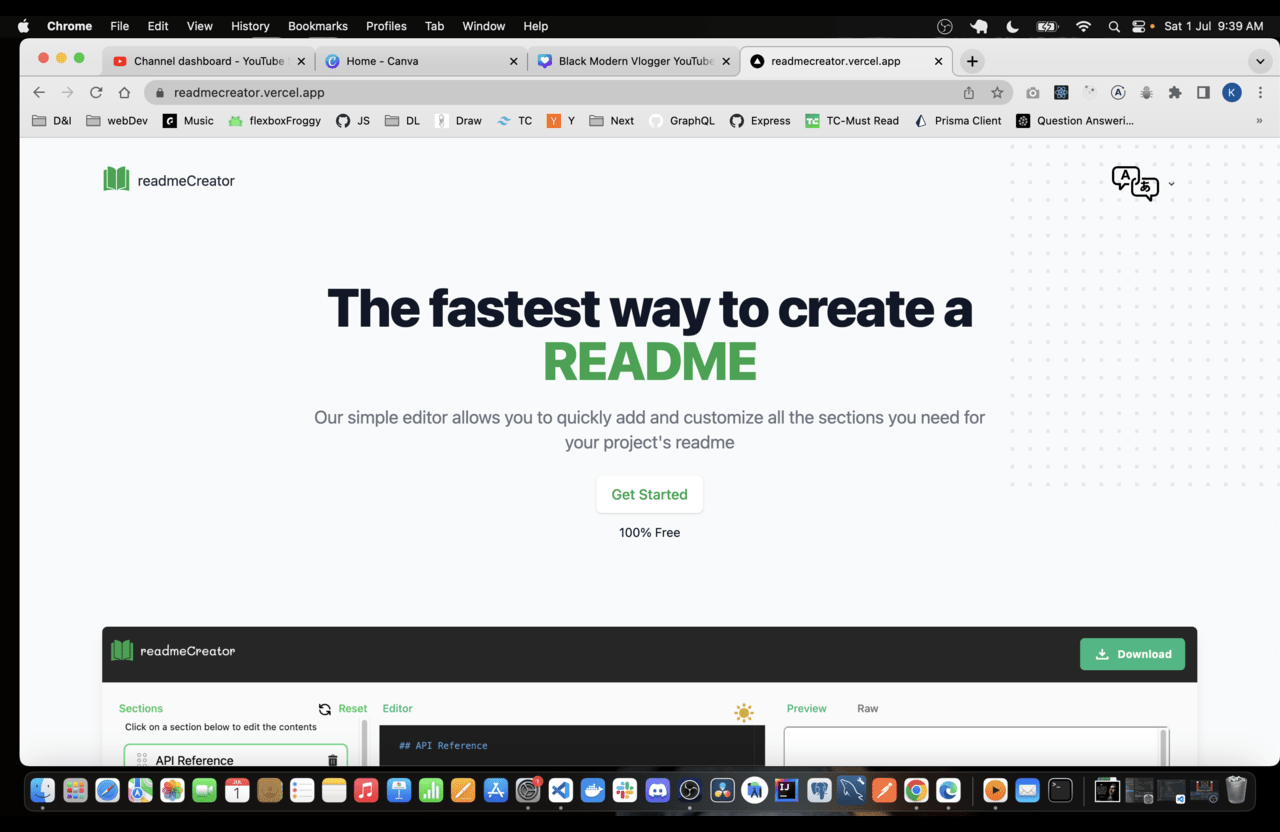Switch to the Raw preview tab
1280x832 pixels.
pos(867,709)
